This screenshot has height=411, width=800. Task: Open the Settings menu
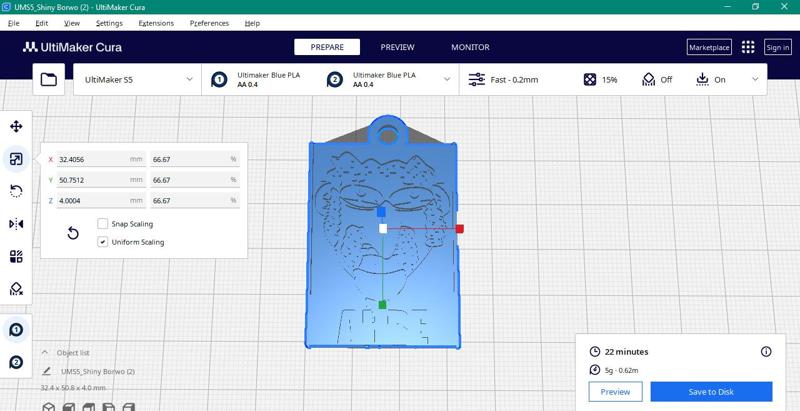point(109,23)
